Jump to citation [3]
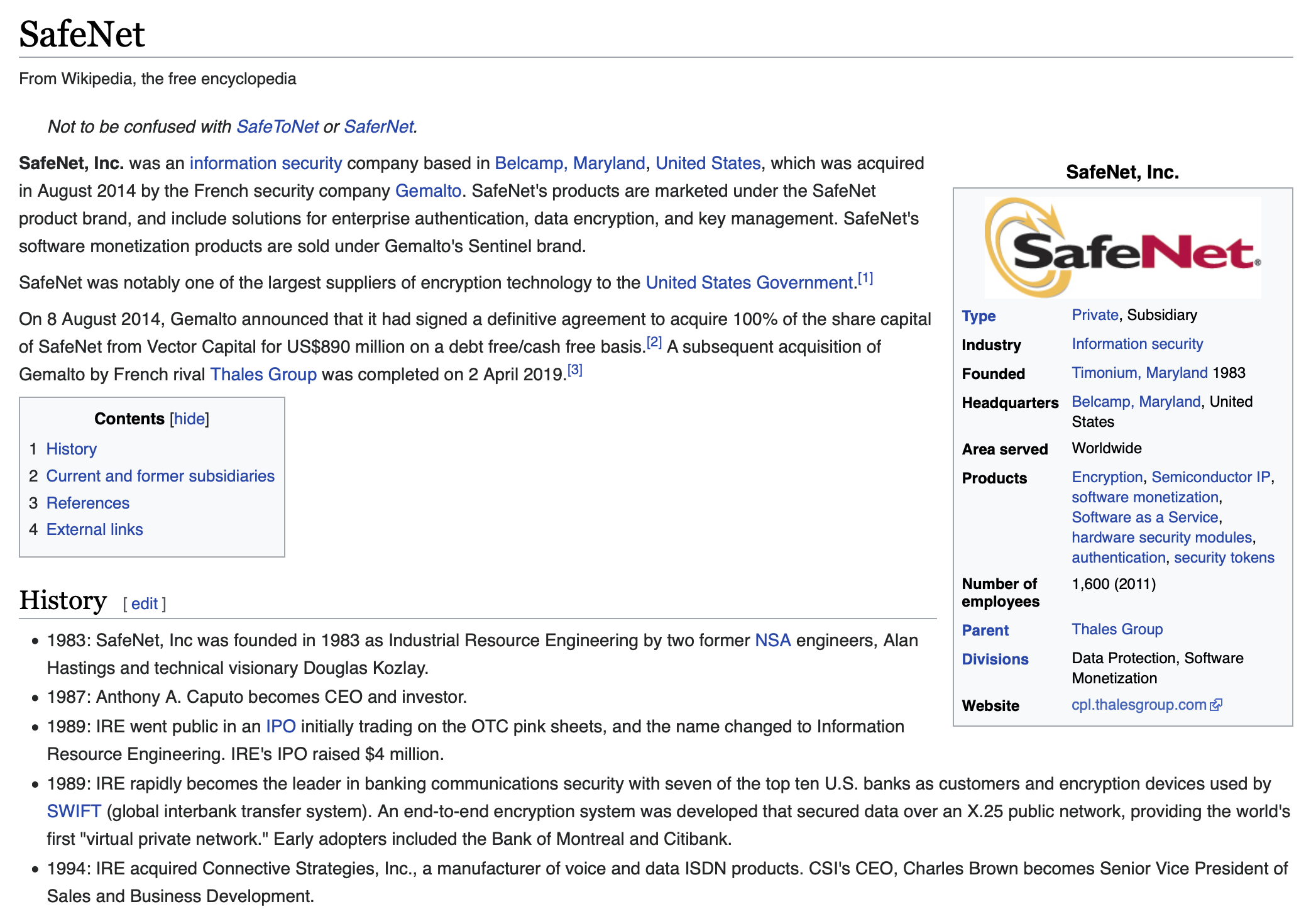The width and height of the screenshot is (1316, 909). (575, 370)
